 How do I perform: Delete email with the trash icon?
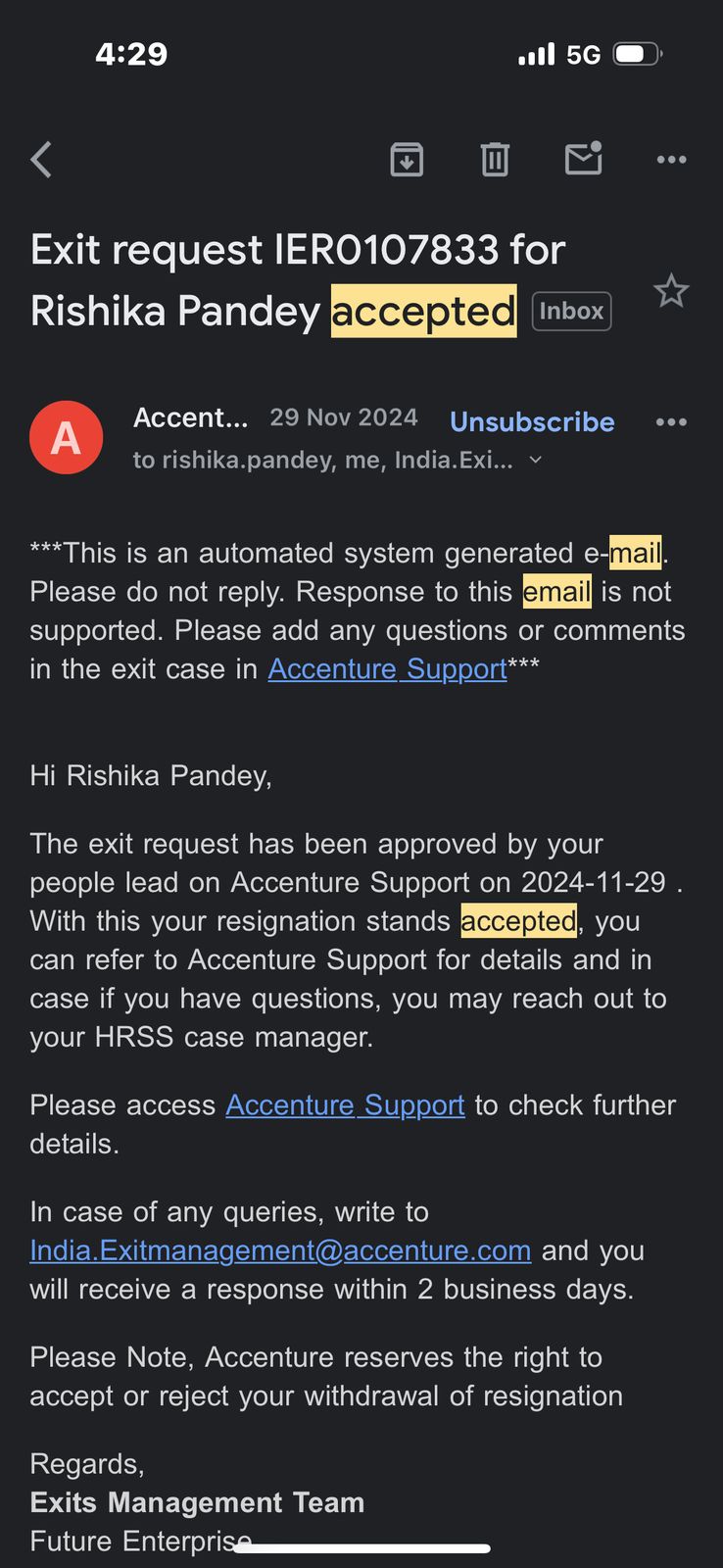(495, 159)
